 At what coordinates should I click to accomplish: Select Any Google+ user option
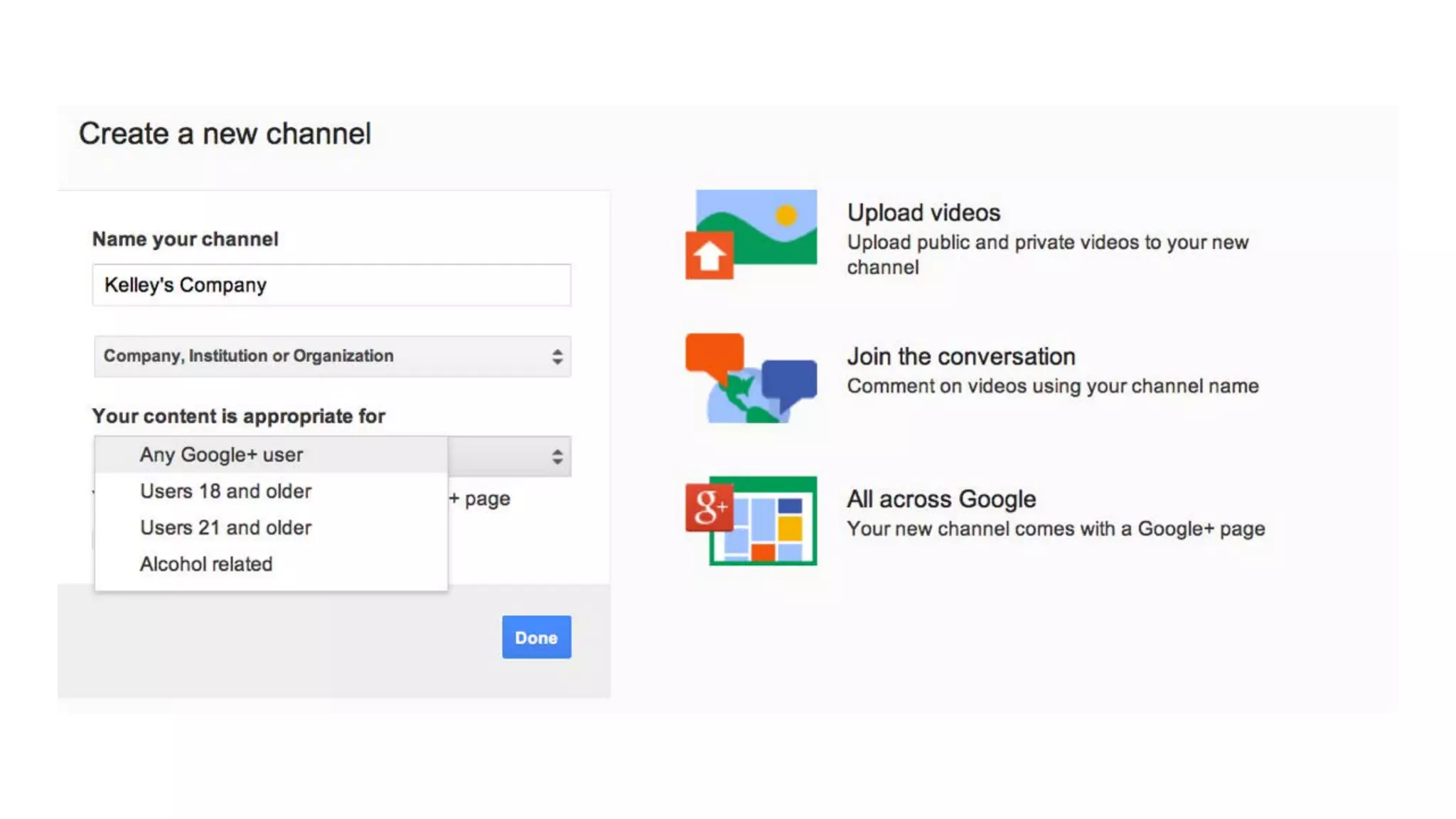coord(221,455)
